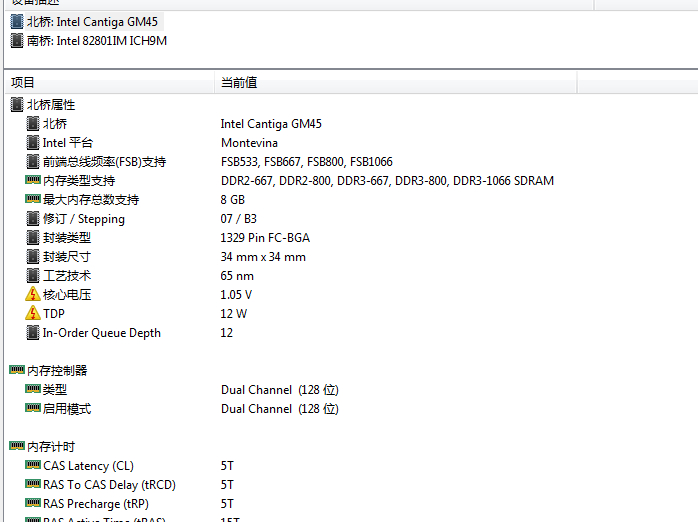The image size is (698, 522).
Task: Click the memory icon next to 内存控制器
Action: pos(16,370)
